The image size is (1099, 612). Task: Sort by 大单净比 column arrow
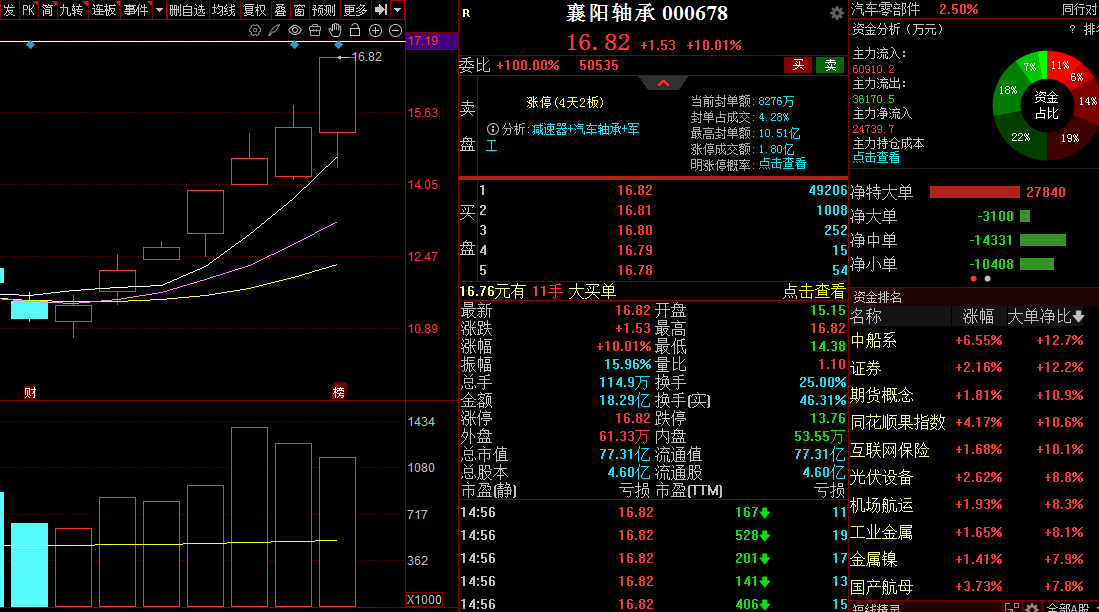(1078, 317)
